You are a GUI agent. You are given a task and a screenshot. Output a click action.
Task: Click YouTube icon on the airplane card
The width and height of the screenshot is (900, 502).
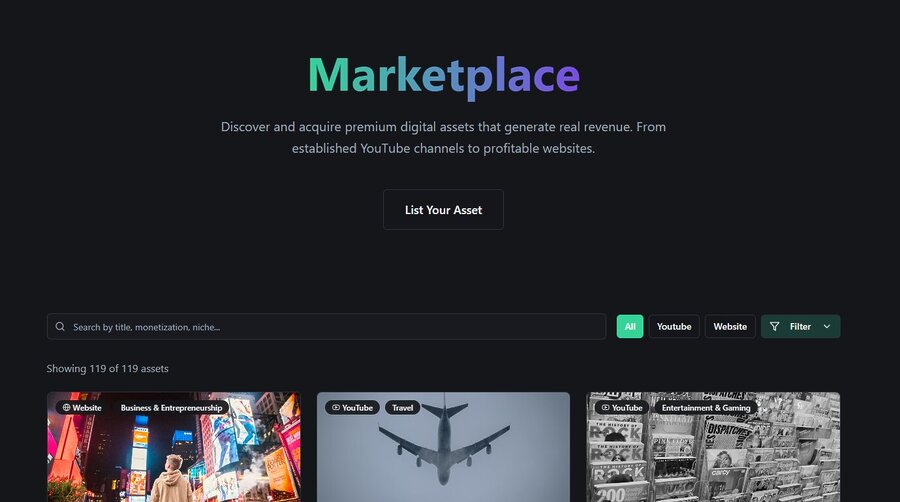coord(336,408)
